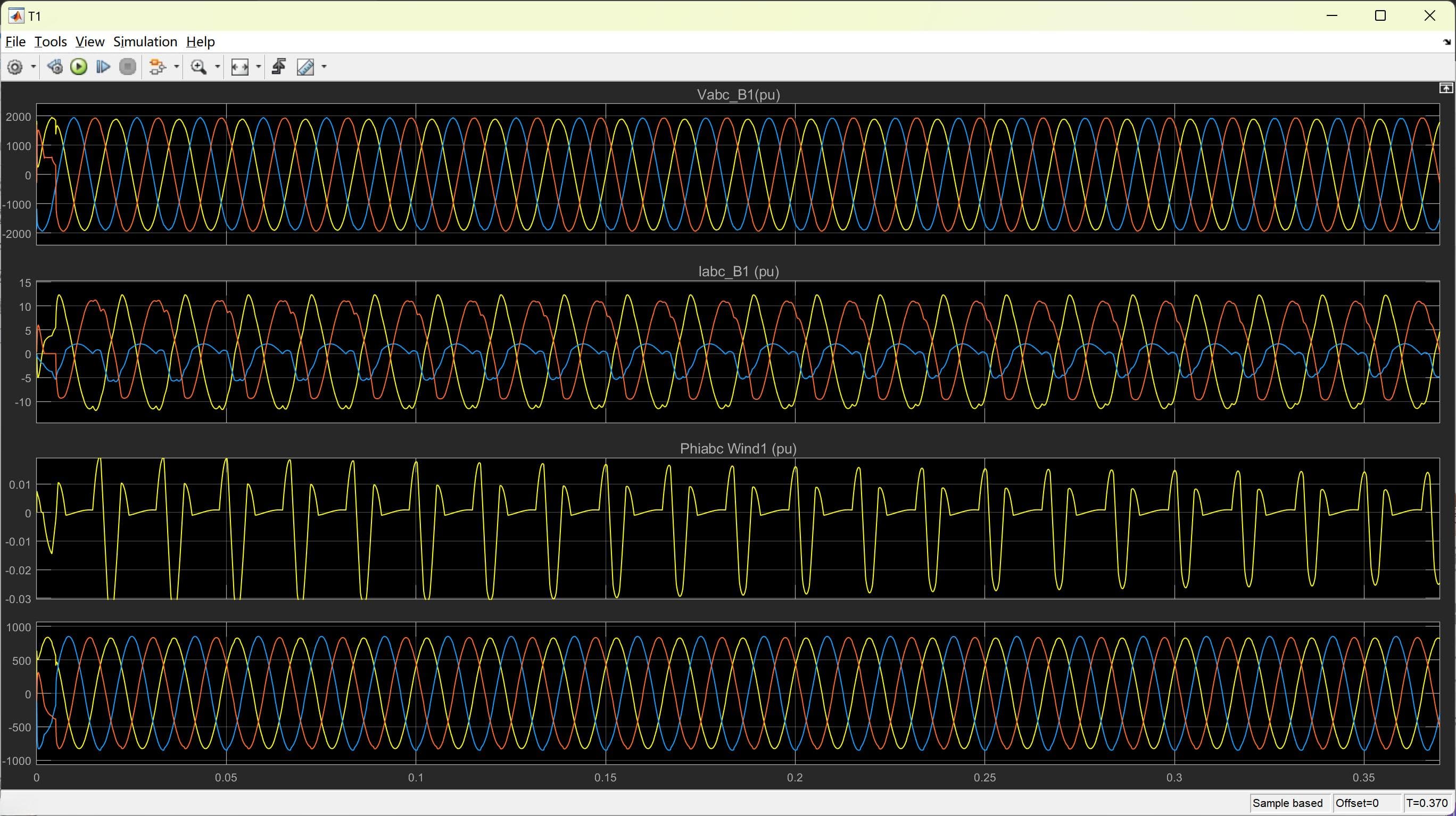Open the Help menu
The height and width of the screenshot is (816, 1456).
point(201,42)
